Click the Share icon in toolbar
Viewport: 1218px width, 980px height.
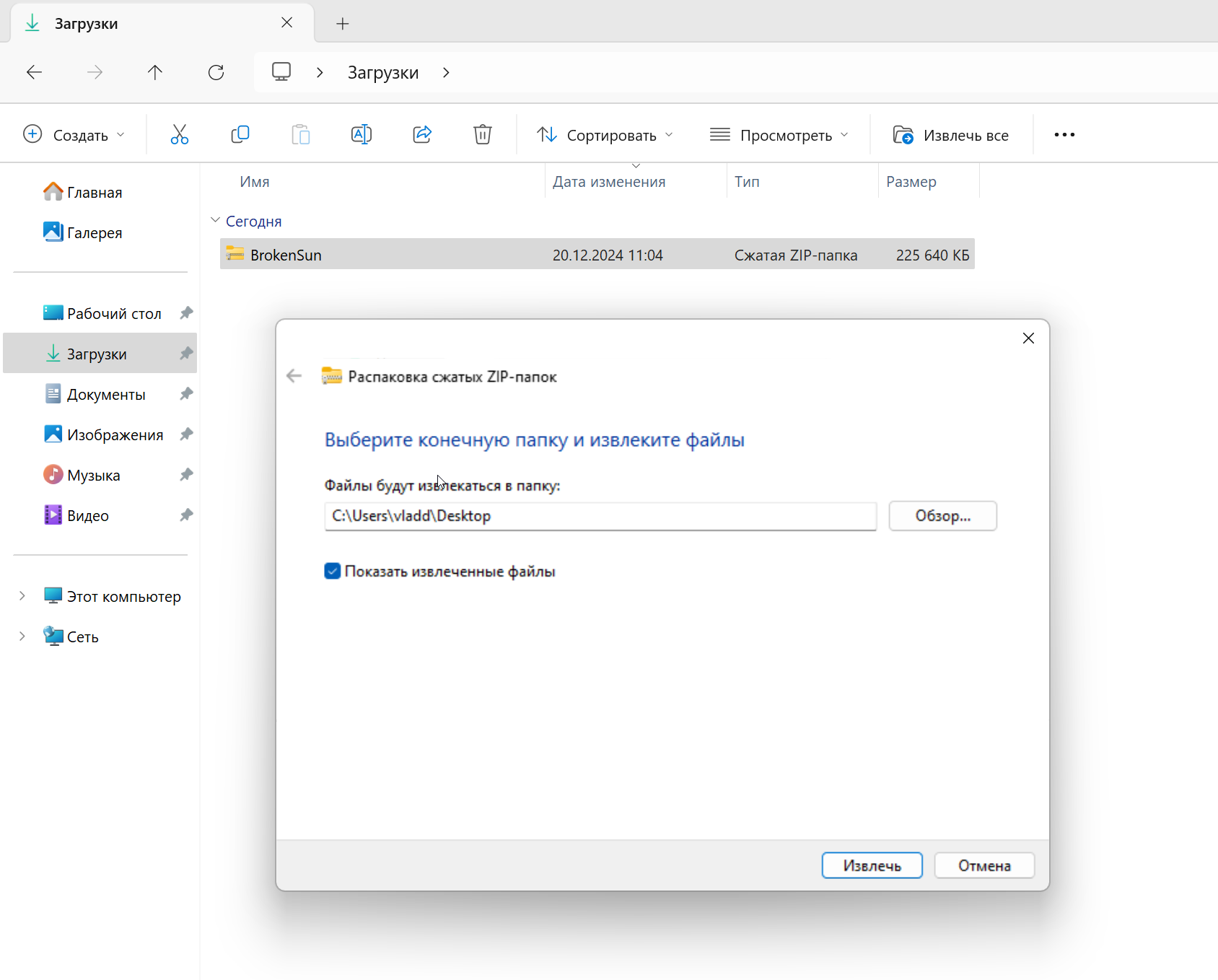click(422, 135)
